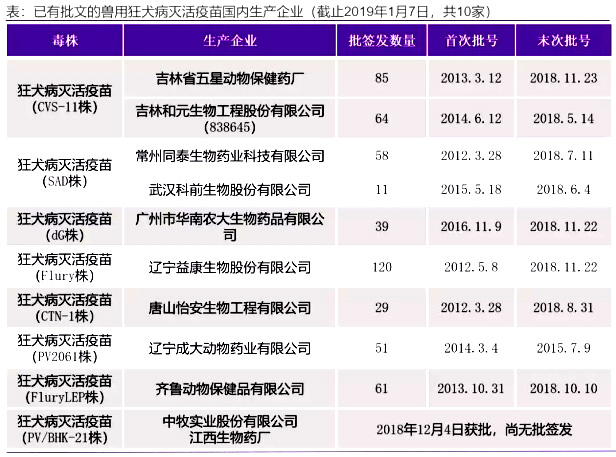Click last batch date 2018.11.23

point(563,78)
